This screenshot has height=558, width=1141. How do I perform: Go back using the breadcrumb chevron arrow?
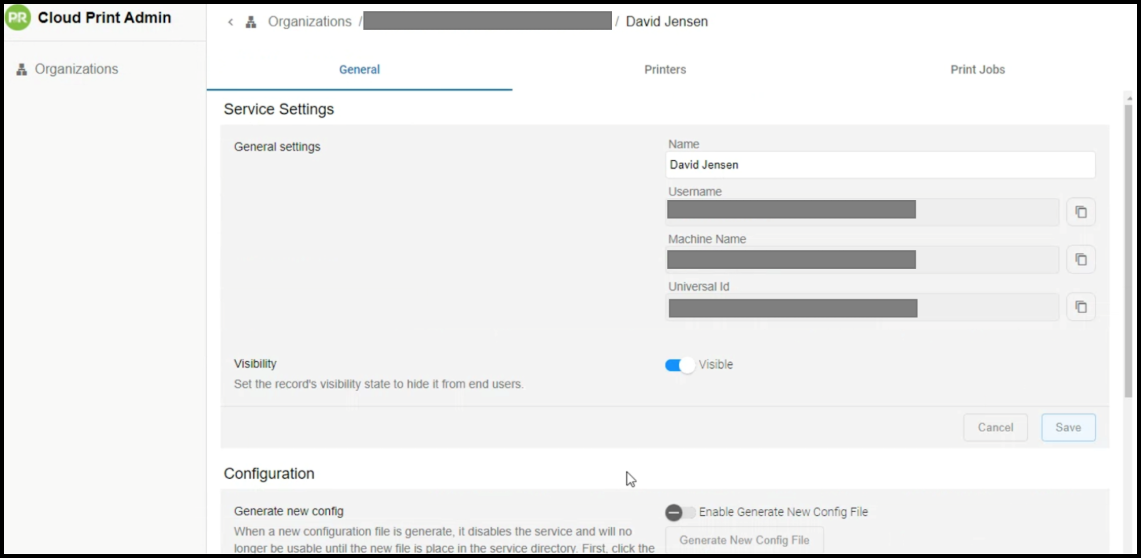(231, 22)
